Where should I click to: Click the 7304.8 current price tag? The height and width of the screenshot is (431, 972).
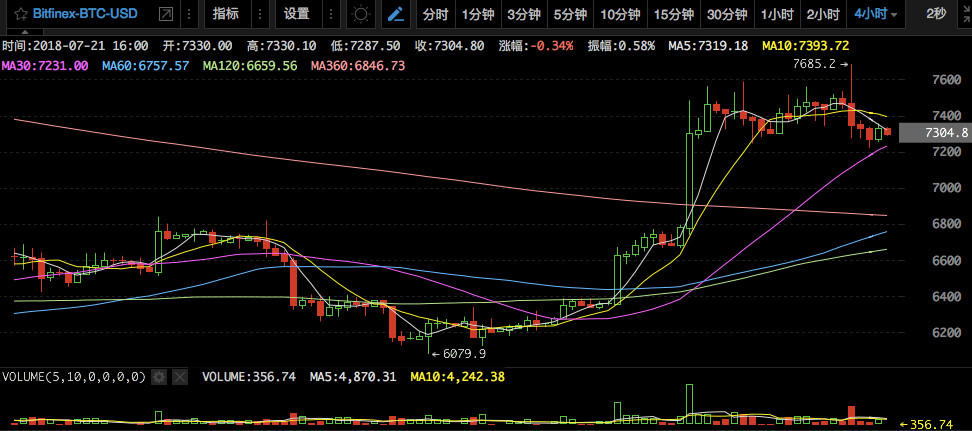tap(936, 132)
